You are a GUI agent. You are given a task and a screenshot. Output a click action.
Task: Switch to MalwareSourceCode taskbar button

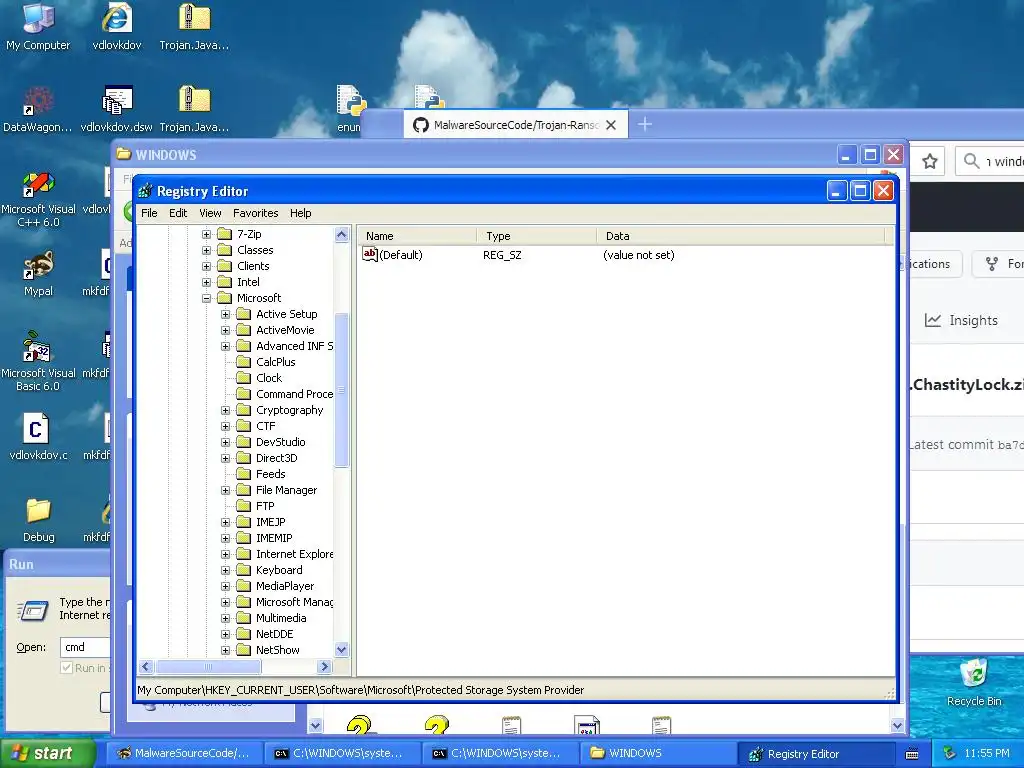185,753
